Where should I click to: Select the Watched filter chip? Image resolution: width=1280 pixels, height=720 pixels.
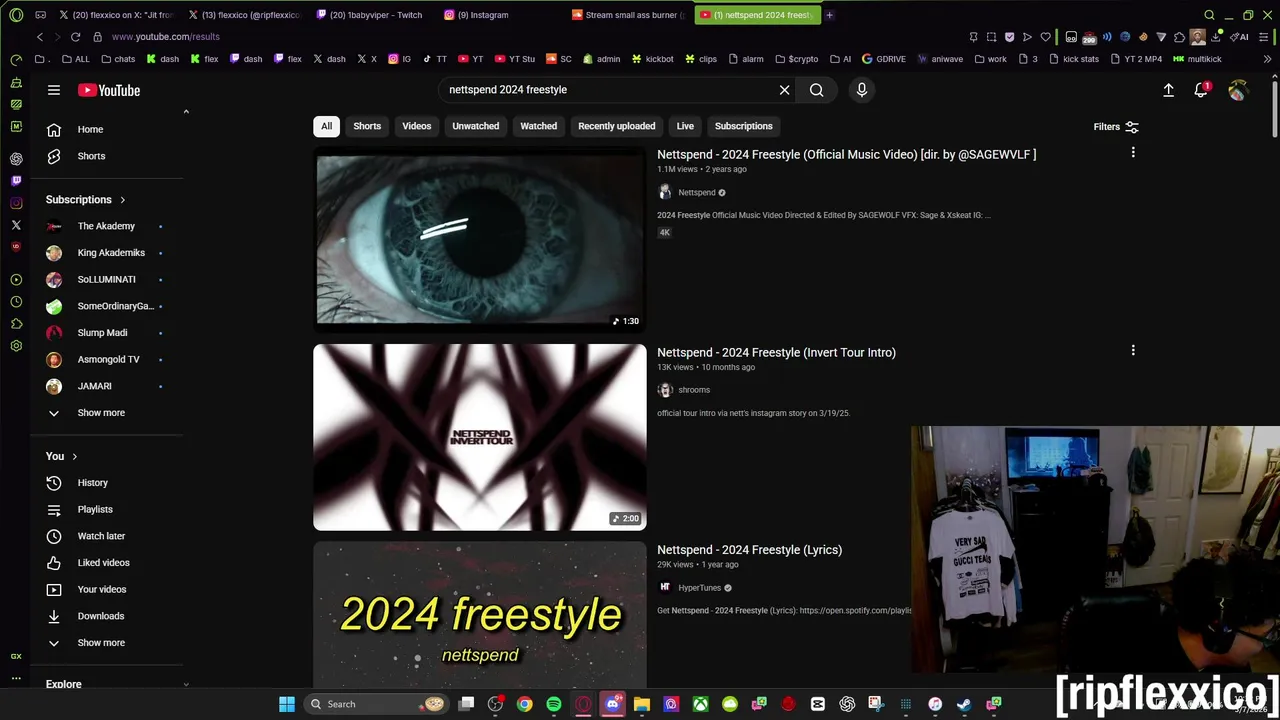tap(538, 126)
